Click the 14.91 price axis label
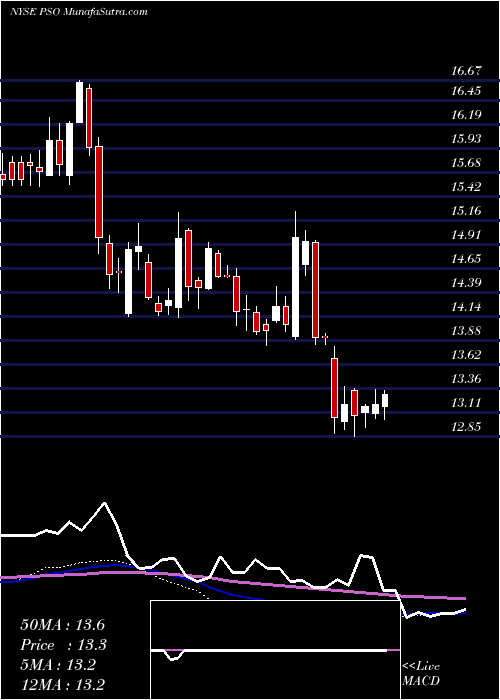 466,235
